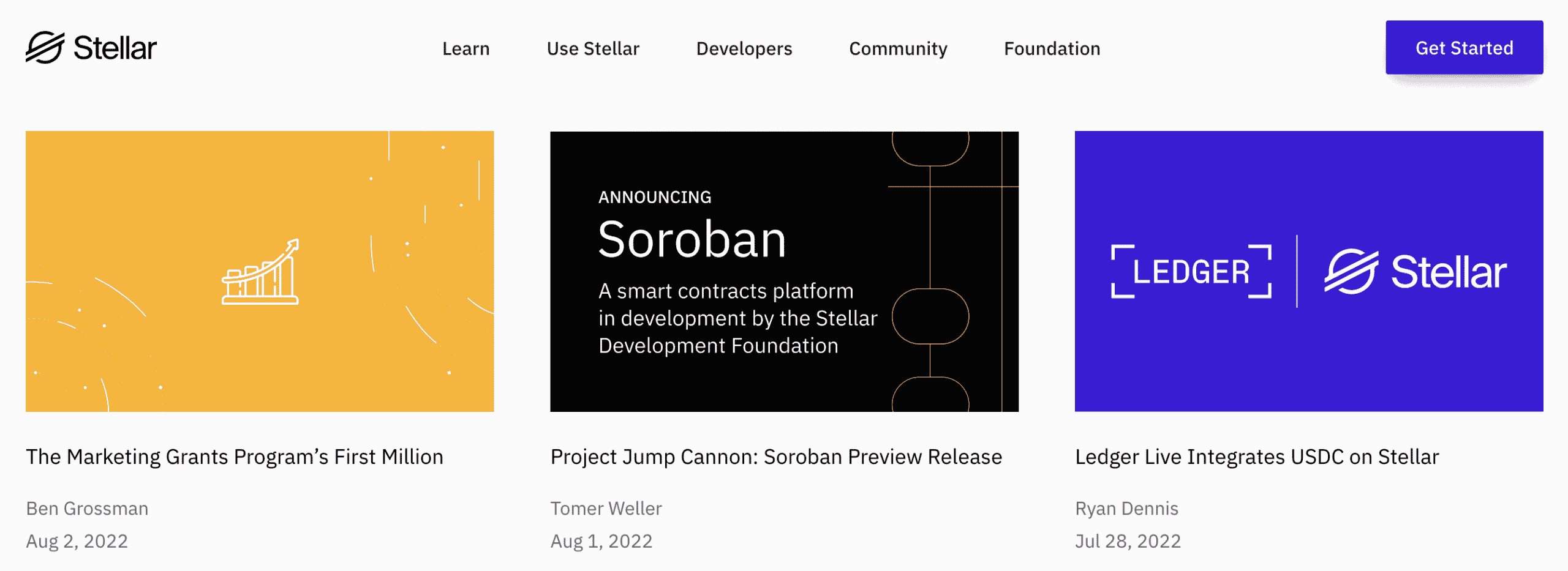Image resolution: width=1568 pixels, height=571 pixels.
Task: Open the Use Stellar menu
Action: click(x=592, y=48)
